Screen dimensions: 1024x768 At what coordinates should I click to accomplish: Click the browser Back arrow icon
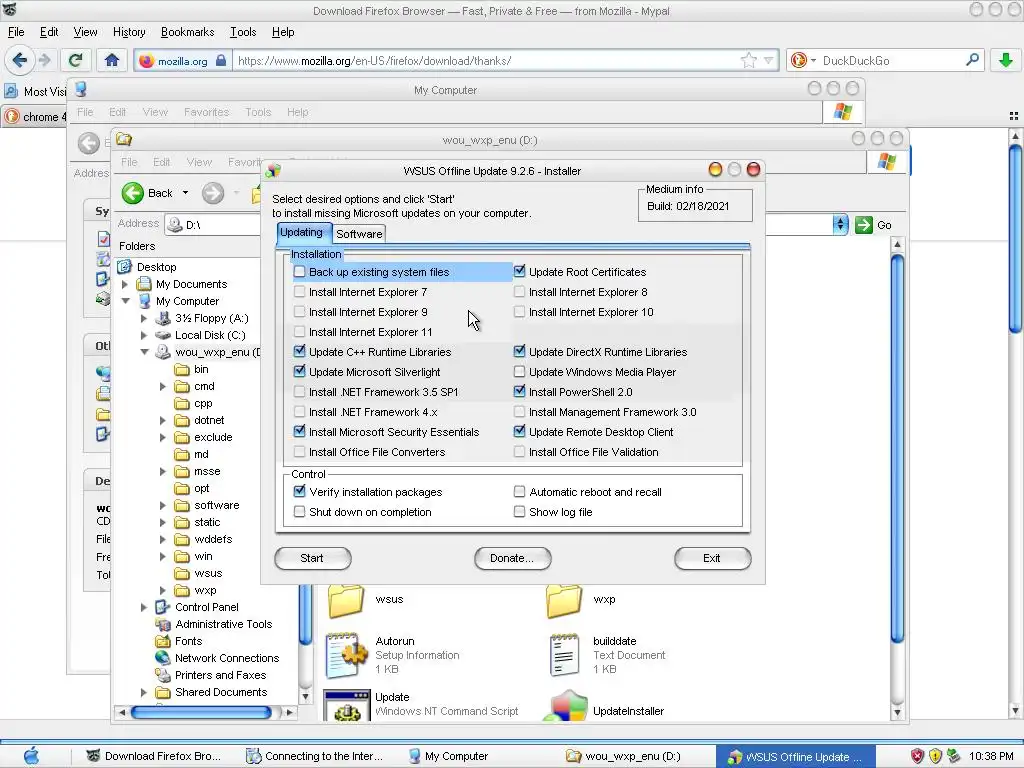point(20,61)
